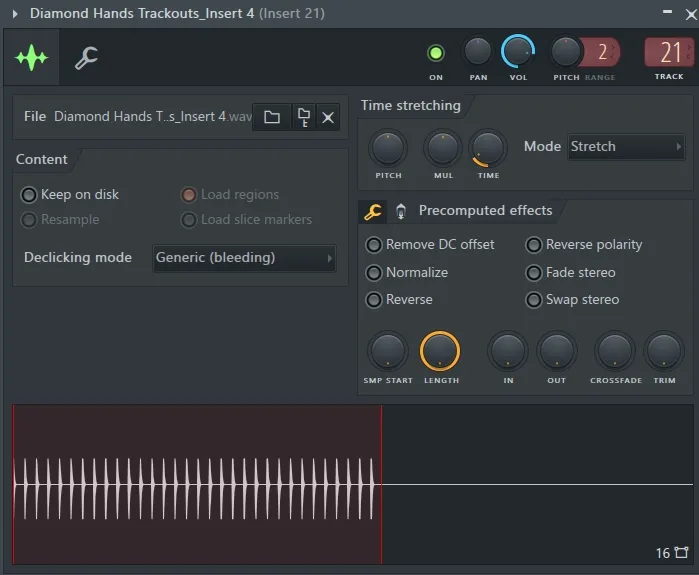
Task: Click the channel PITCH knob near RANGE
Action: point(565,51)
